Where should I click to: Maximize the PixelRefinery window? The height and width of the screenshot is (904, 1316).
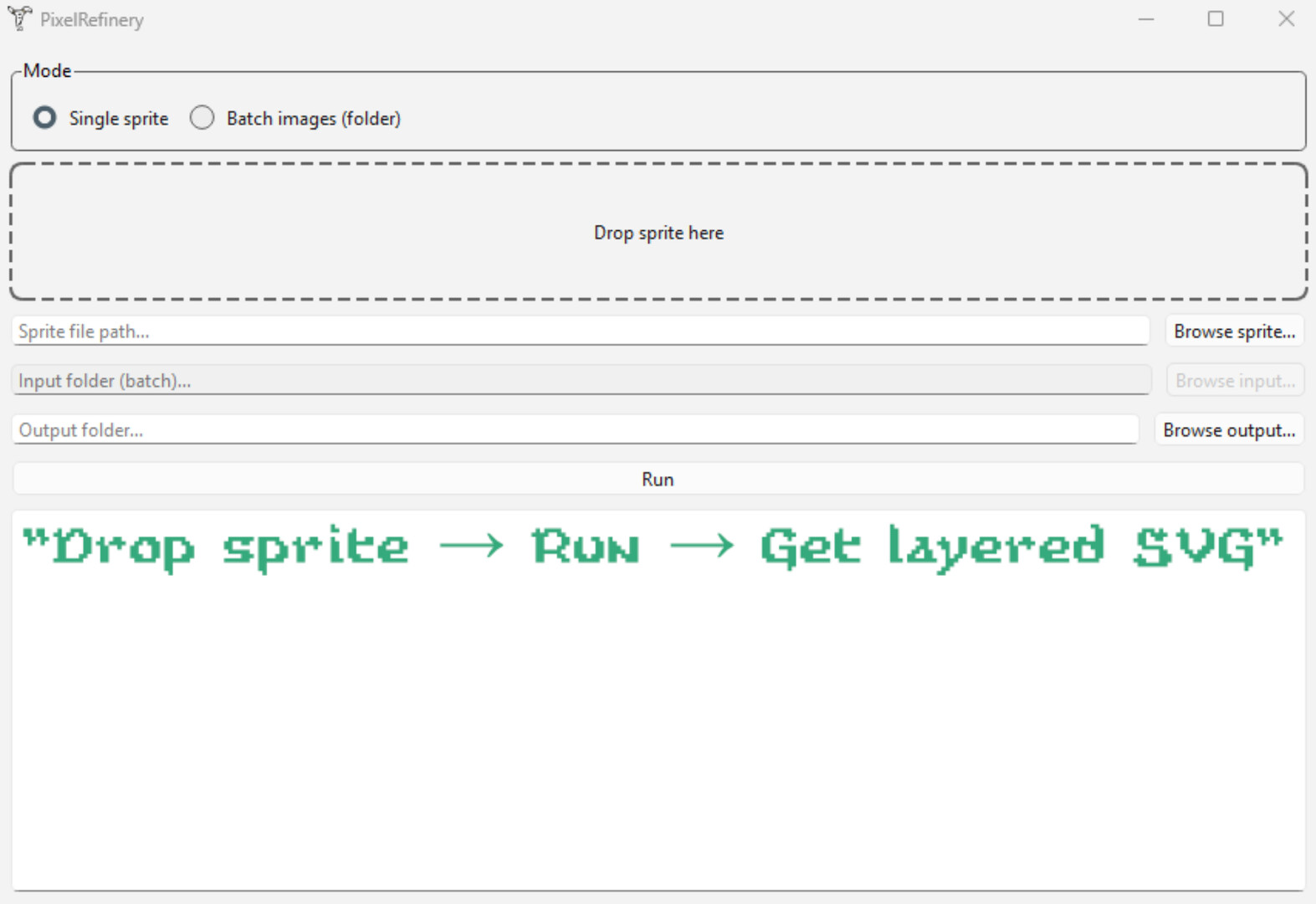(1216, 18)
